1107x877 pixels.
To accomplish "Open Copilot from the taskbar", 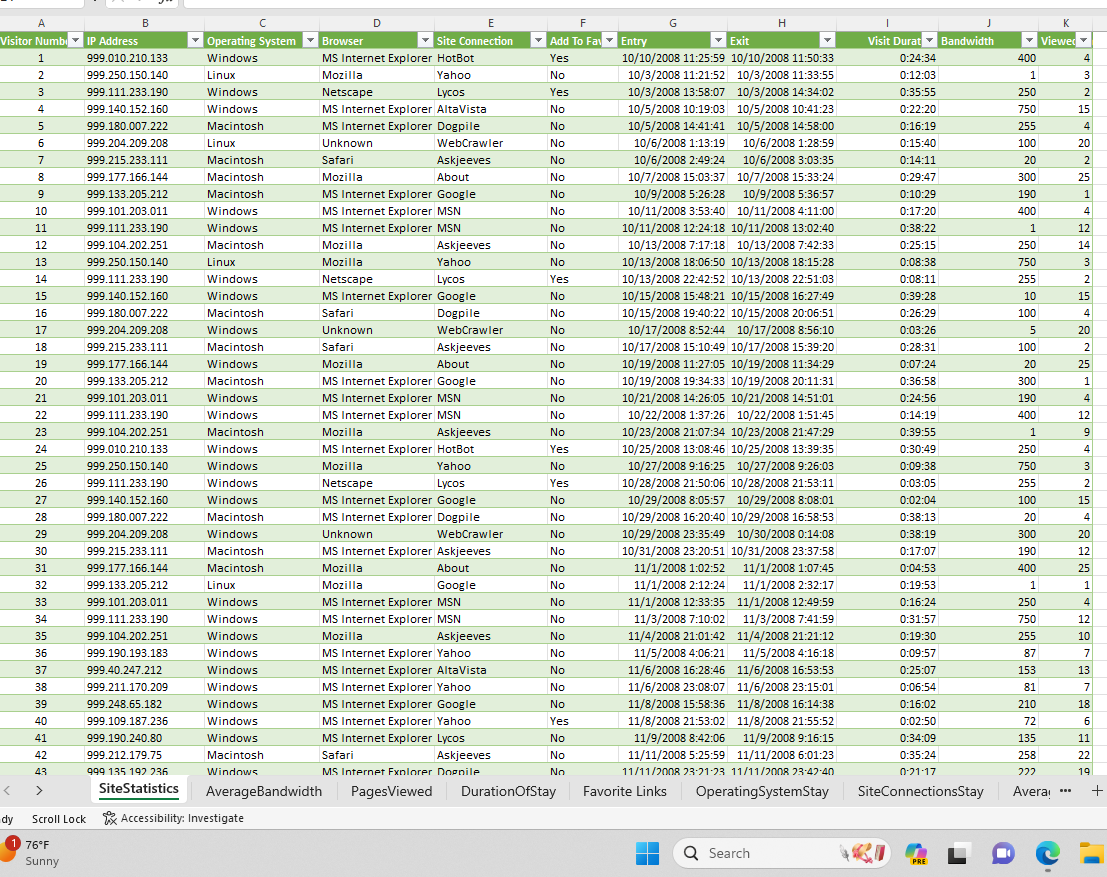I will tap(916, 853).
